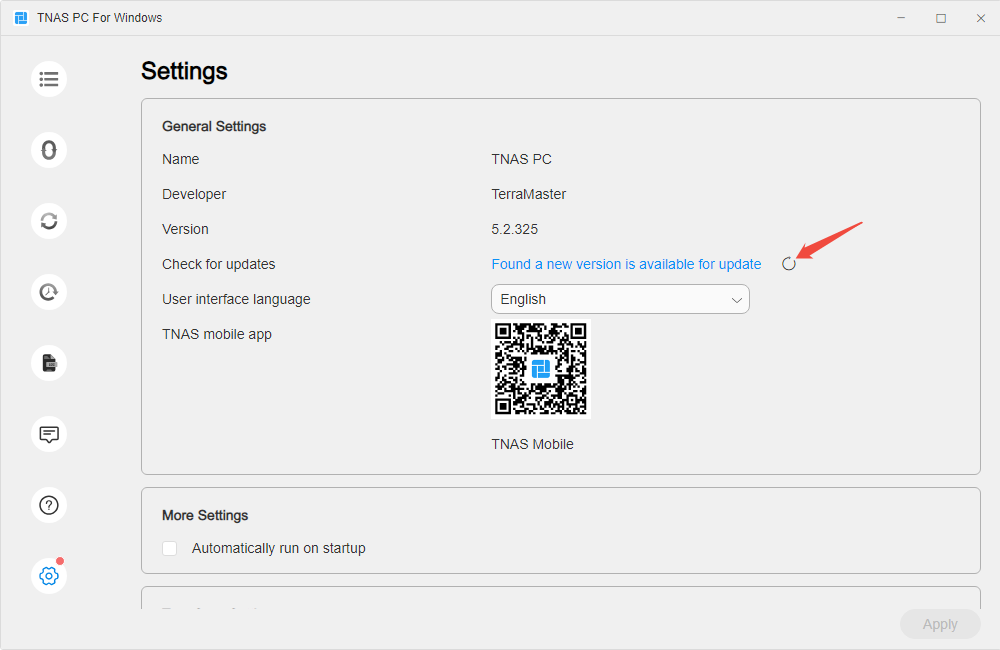Image resolution: width=1000 pixels, height=650 pixels.
Task: Close the TNAS PC window
Action: (981, 18)
